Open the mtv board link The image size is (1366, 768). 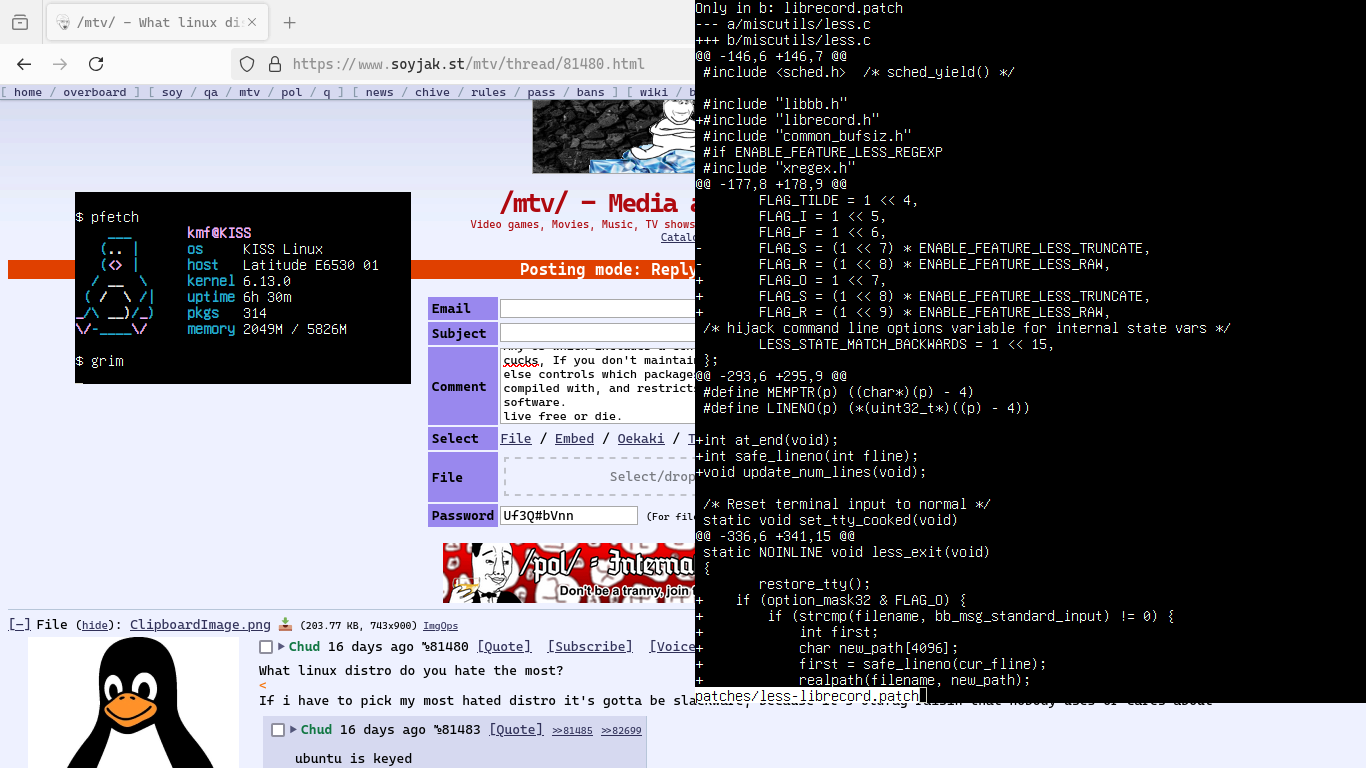pos(250,92)
